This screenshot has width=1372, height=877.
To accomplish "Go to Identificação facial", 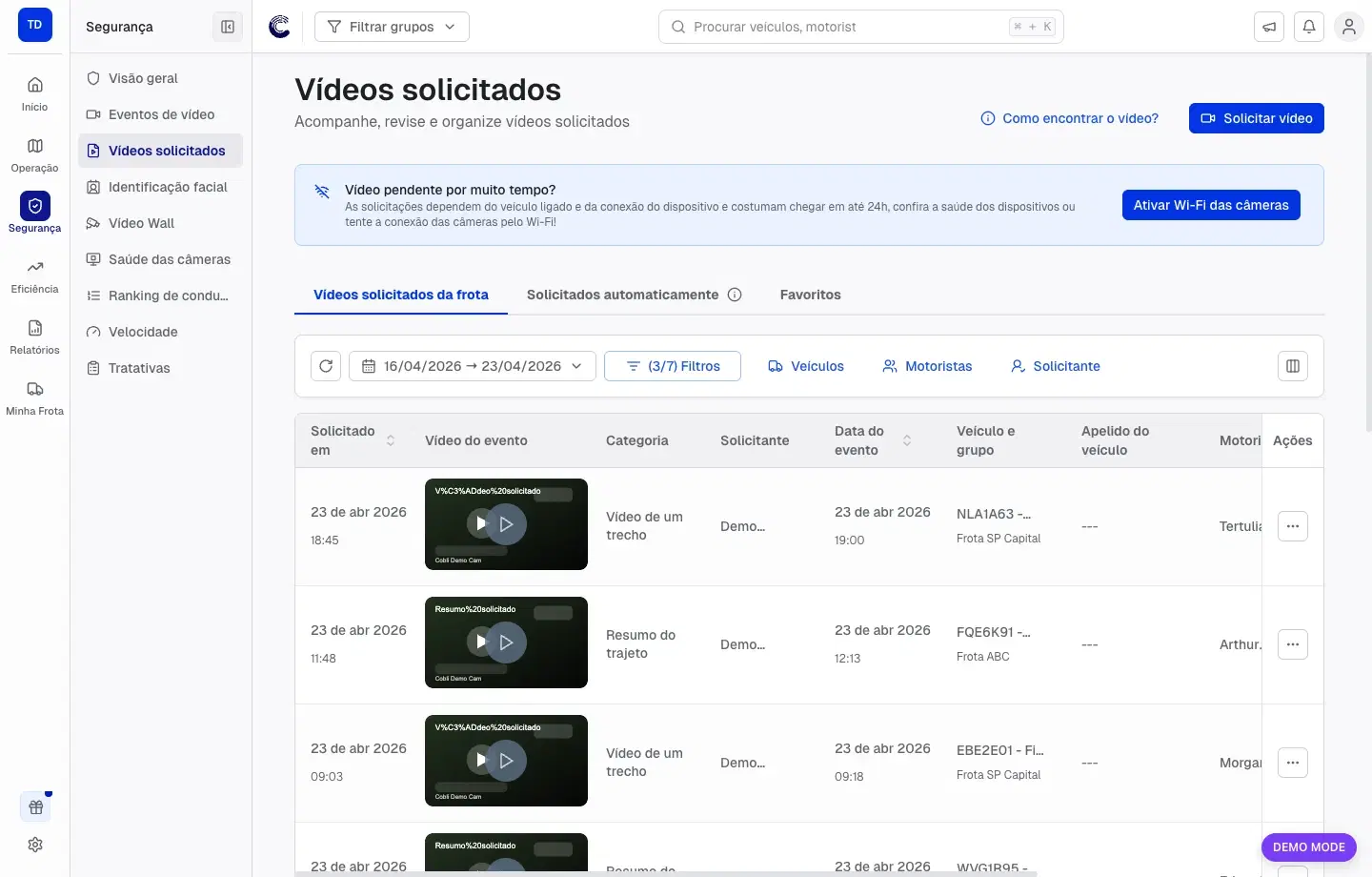I will pyautogui.click(x=160, y=187).
